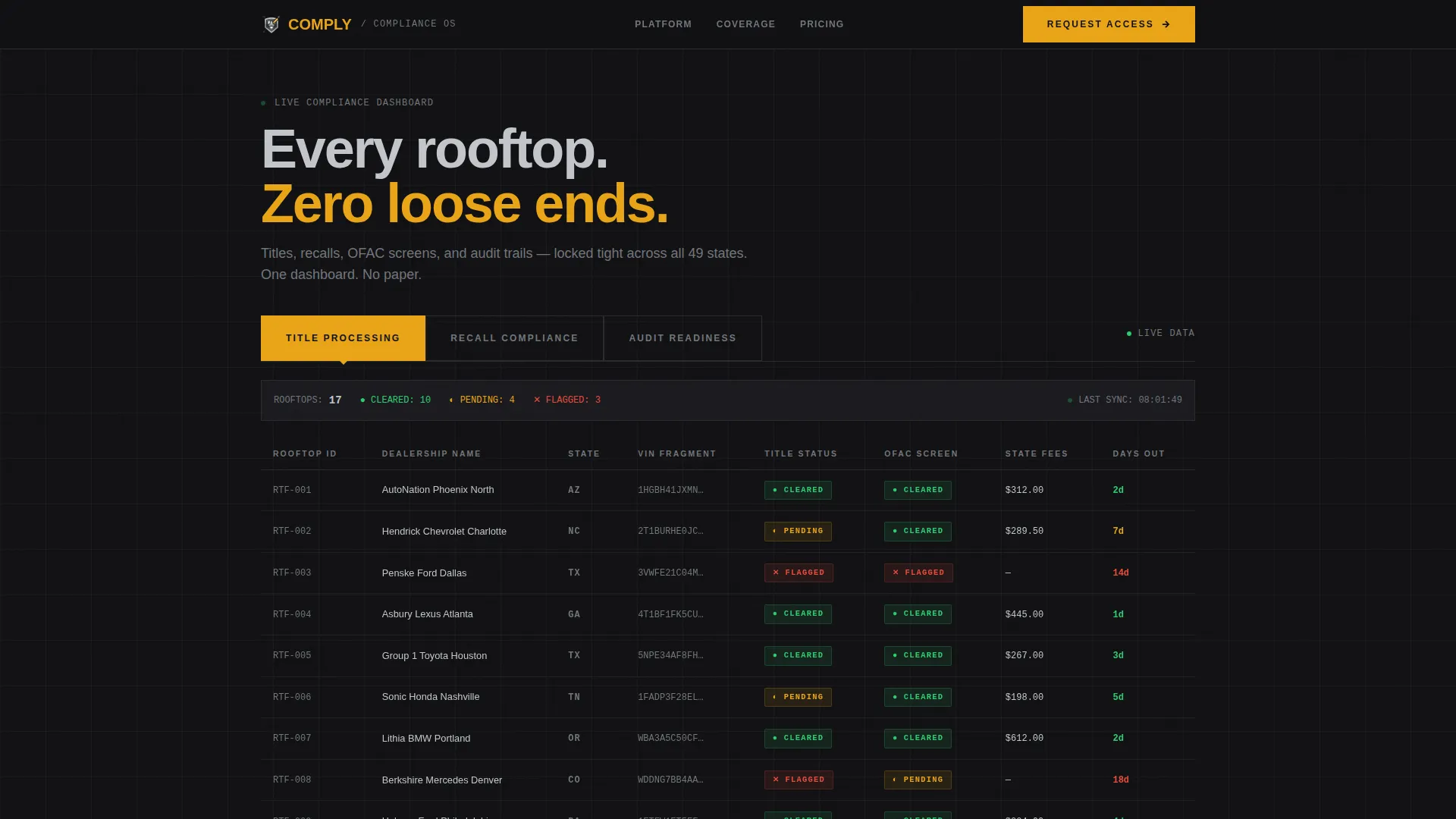The image size is (1456, 819).
Task: Click OFAC Cleared badge for RTF-002
Action: click(x=918, y=532)
